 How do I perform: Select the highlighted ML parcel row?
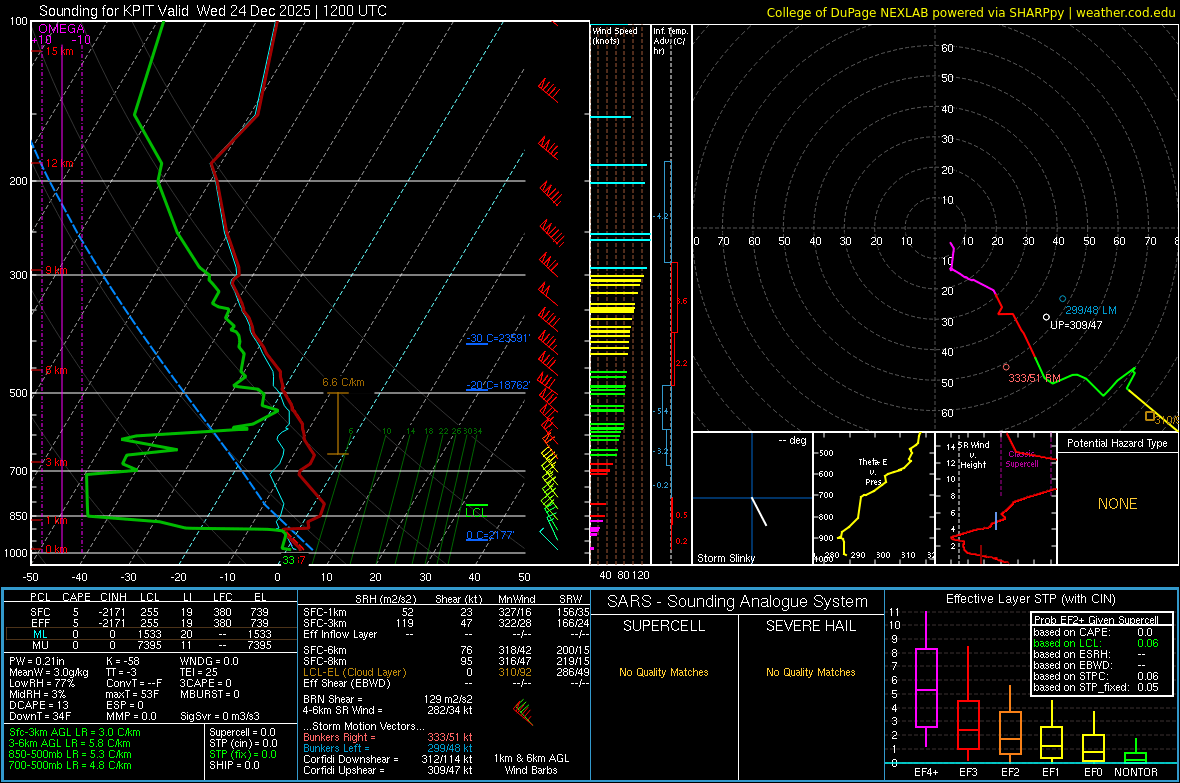coord(151,634)
